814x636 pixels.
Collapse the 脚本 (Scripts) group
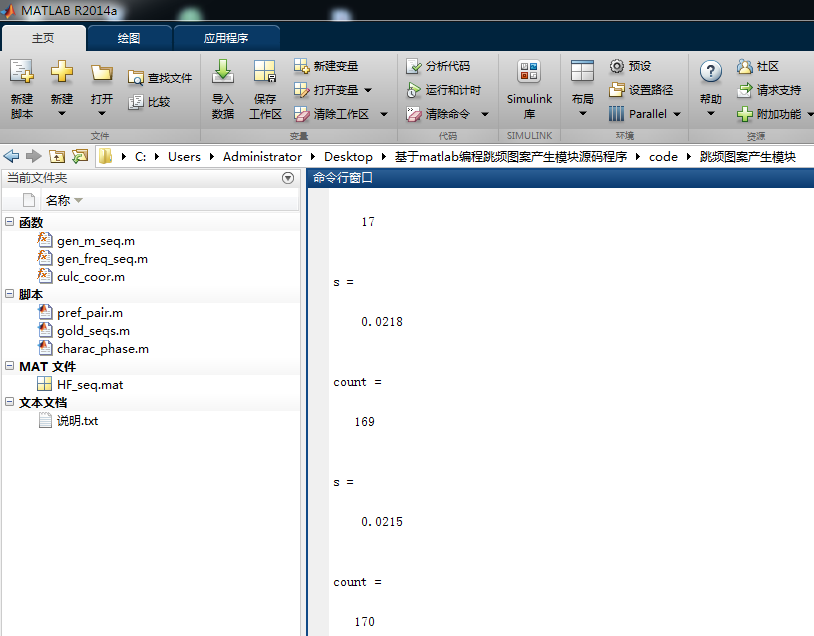[x=9, y=294]
